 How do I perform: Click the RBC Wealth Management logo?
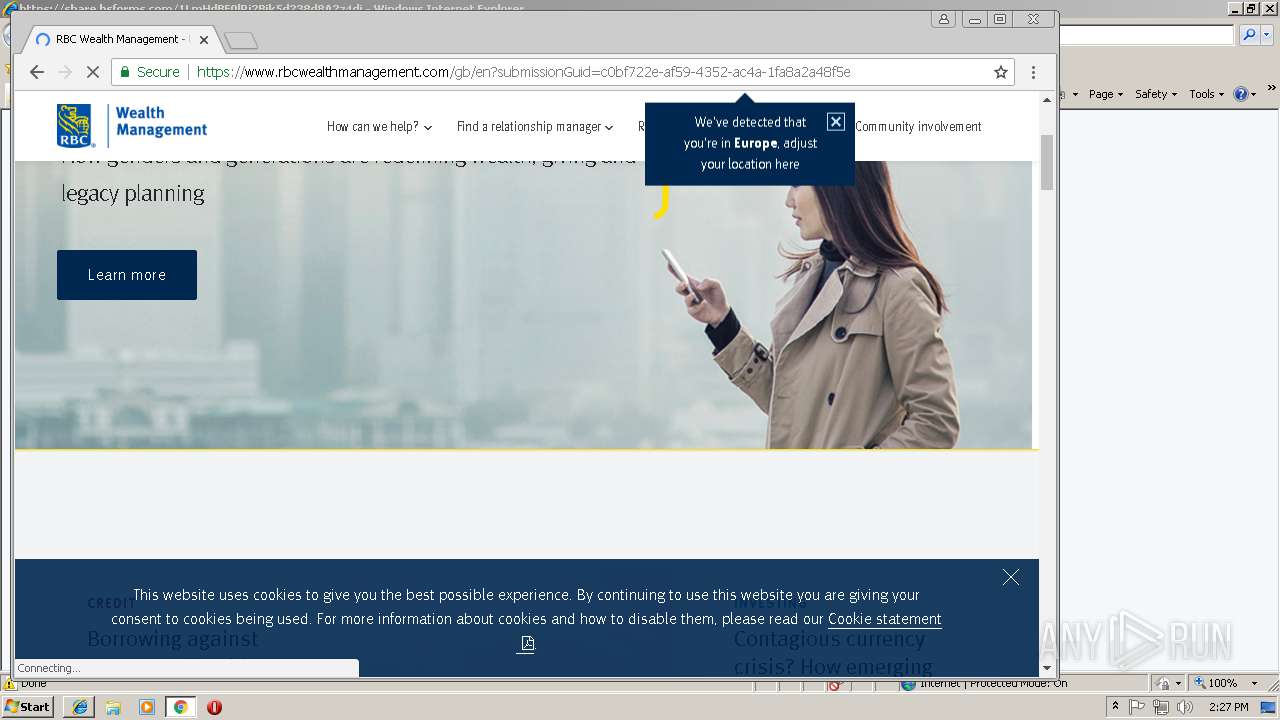point(131,126)
